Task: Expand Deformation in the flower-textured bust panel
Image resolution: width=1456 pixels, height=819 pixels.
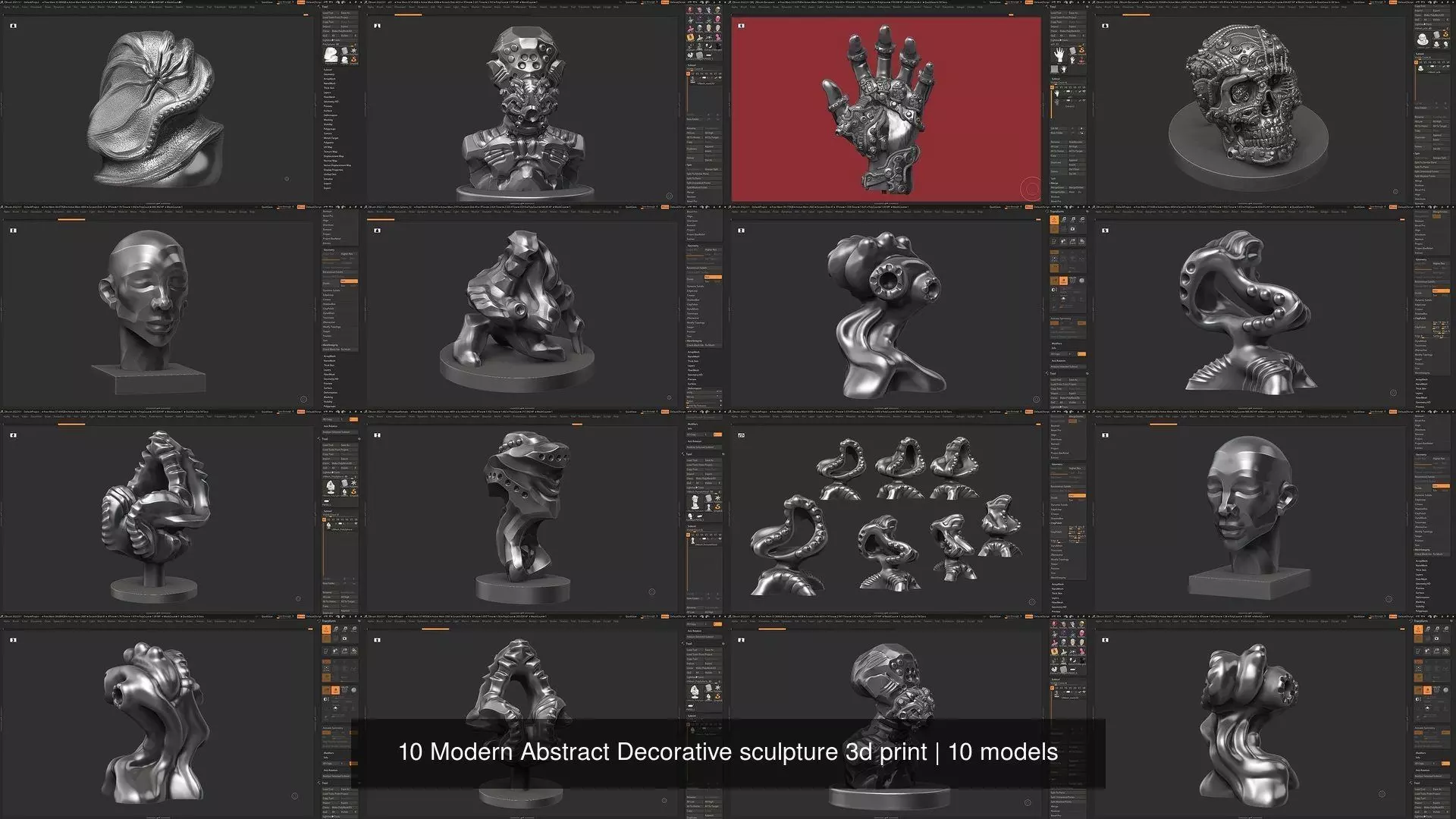Action: pyautogui.click(x=331, y=115)
